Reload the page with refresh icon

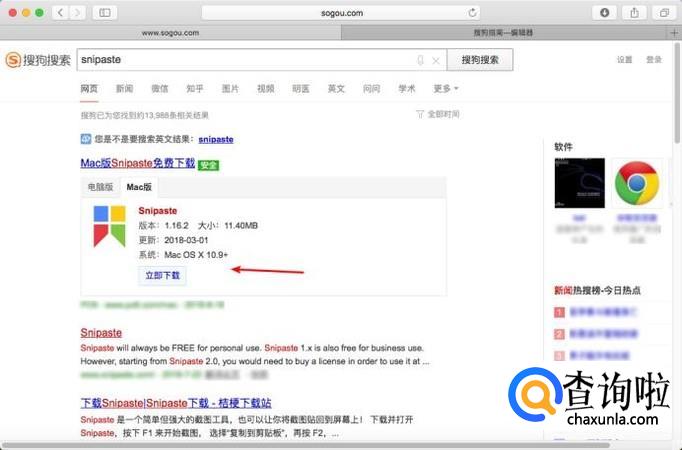[472, 13]
